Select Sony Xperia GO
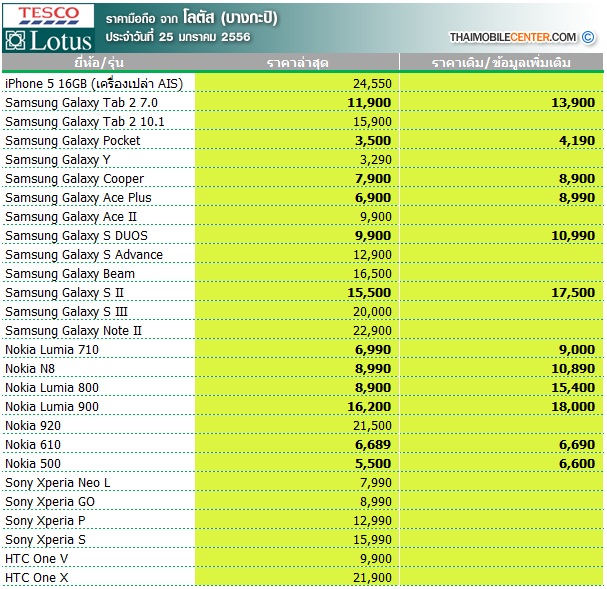This screenshot has height=589, width=607. [50, 502]
